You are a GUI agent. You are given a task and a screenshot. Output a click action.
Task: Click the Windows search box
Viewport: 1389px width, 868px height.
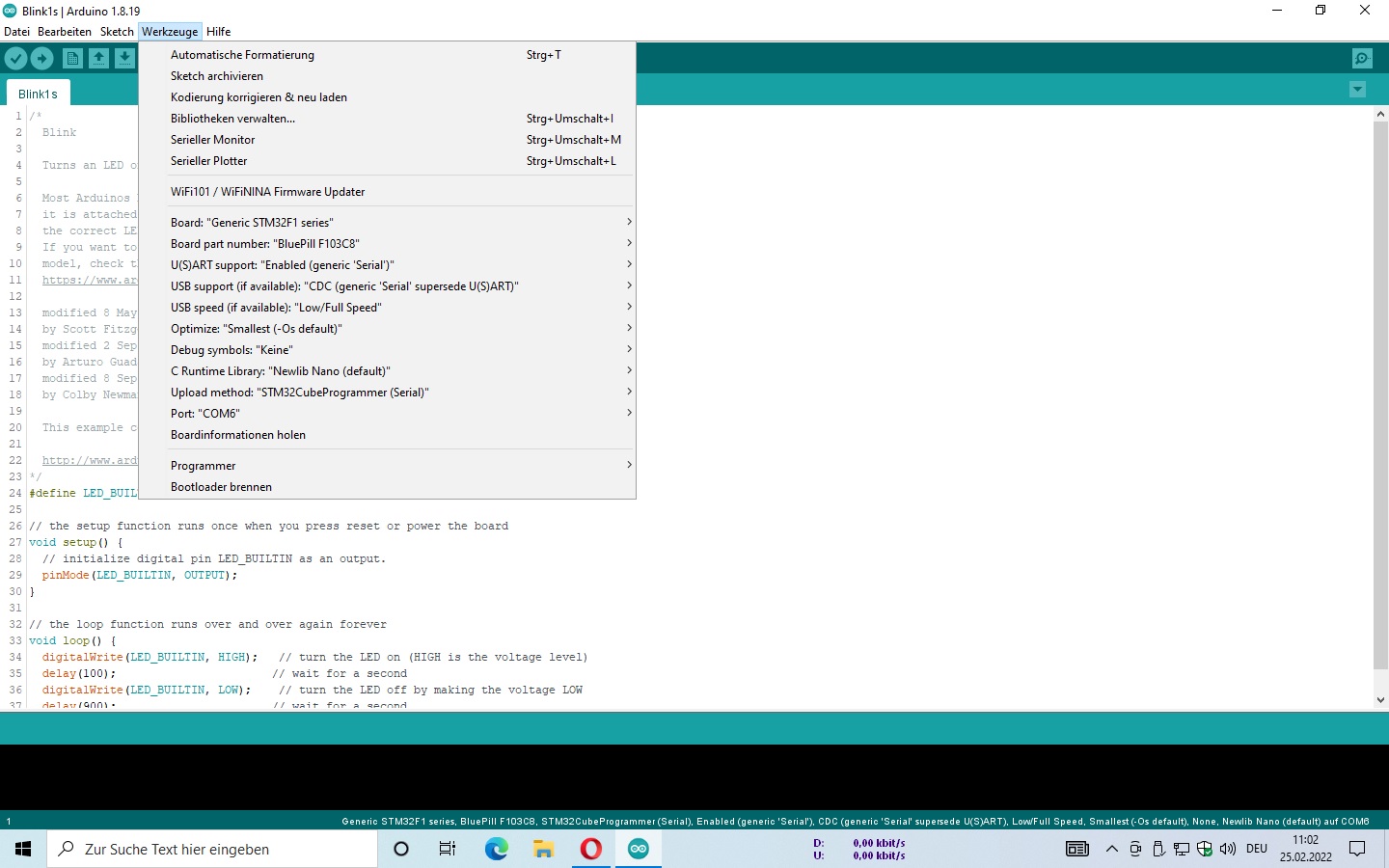pos(212,849)
